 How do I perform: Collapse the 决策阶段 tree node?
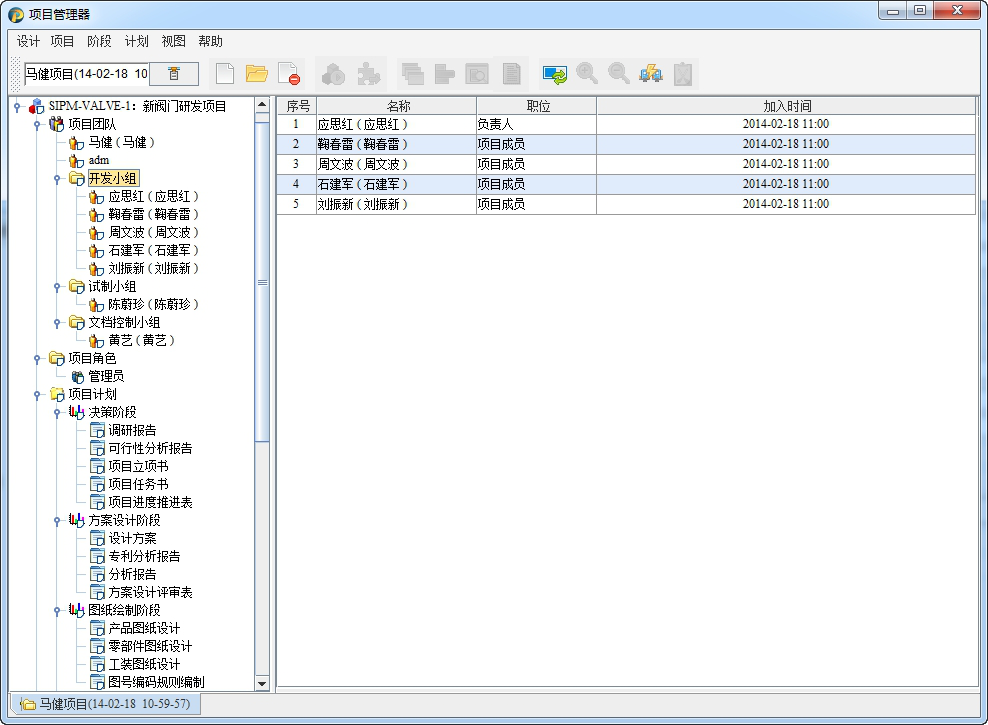pyautogui.click(x=57, y=413)
